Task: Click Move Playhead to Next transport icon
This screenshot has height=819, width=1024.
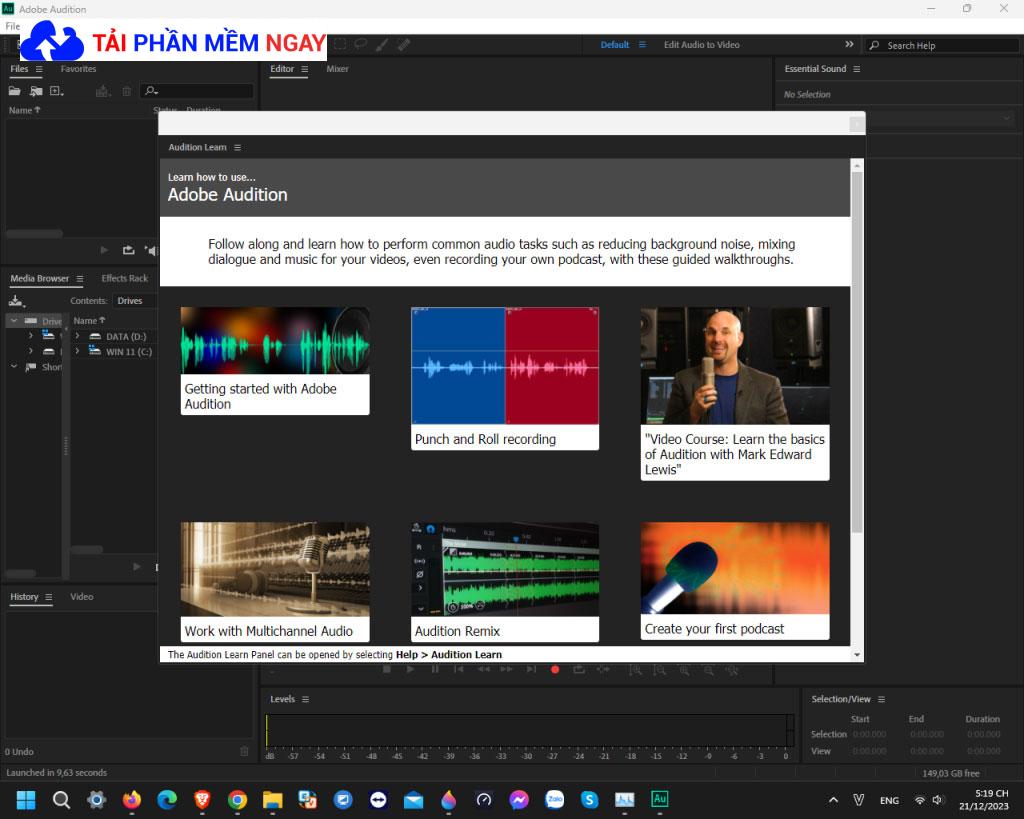Action: [531, 669]
